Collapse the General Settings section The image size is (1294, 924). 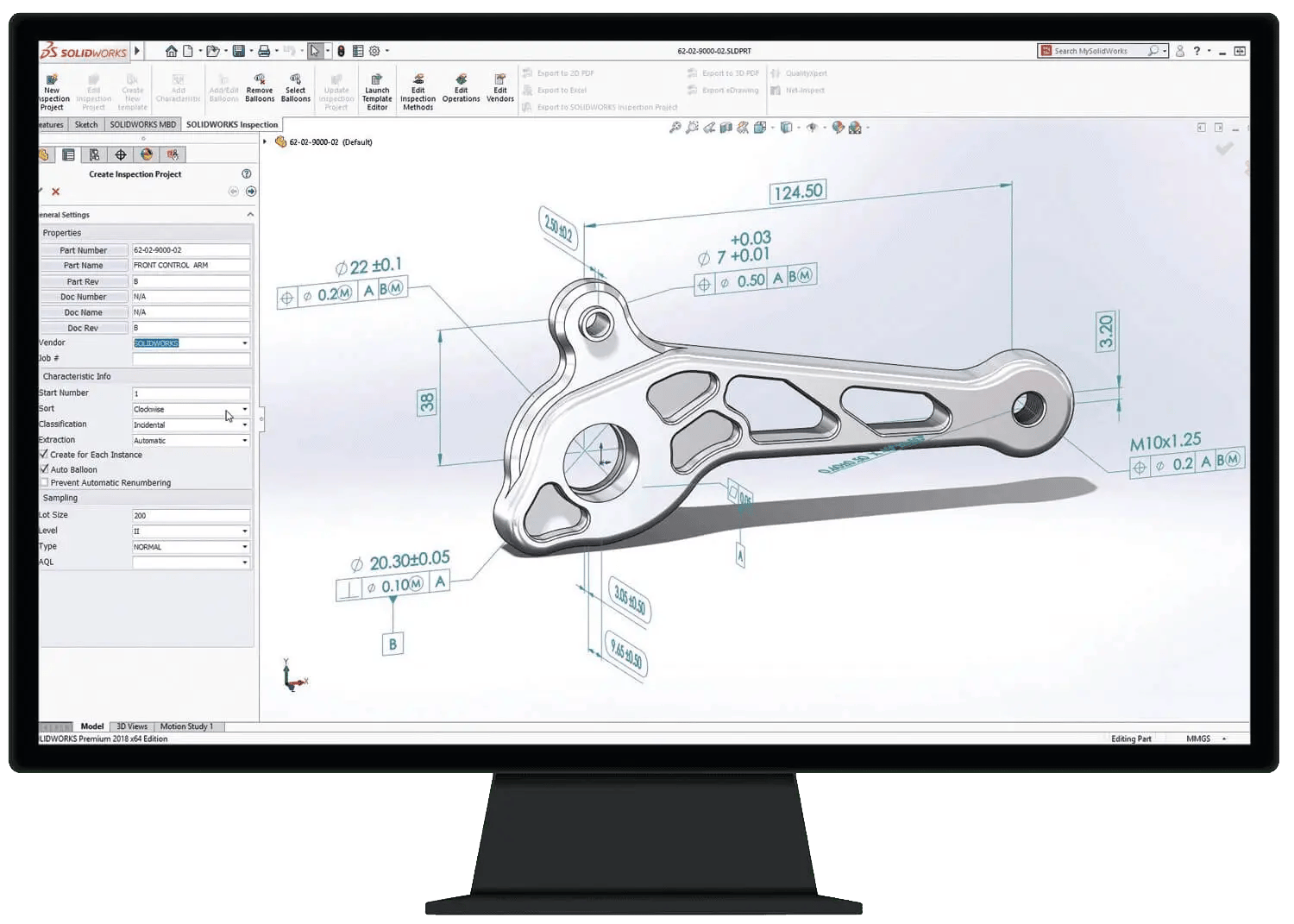[250, 215]
